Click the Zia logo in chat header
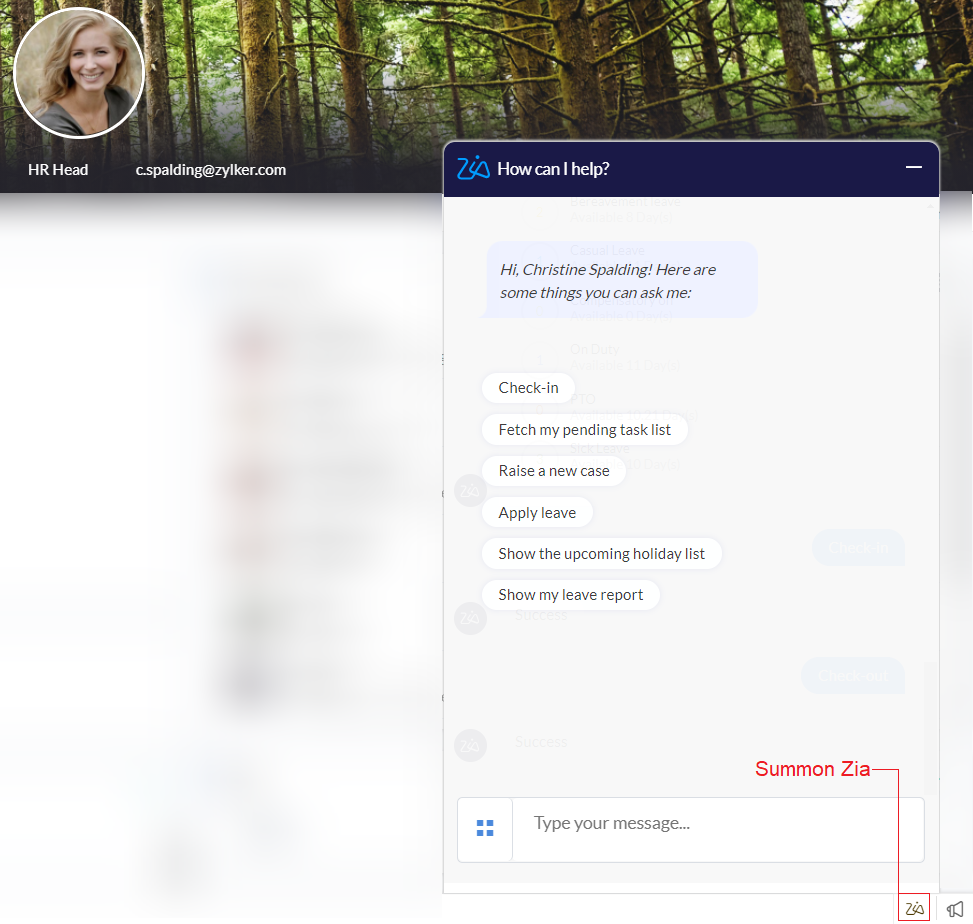 coord(473,168)
